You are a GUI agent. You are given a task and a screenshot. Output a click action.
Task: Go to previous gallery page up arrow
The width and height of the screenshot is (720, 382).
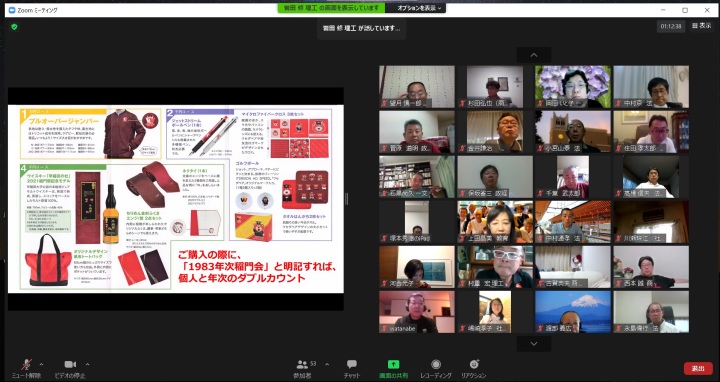(534, 55)
